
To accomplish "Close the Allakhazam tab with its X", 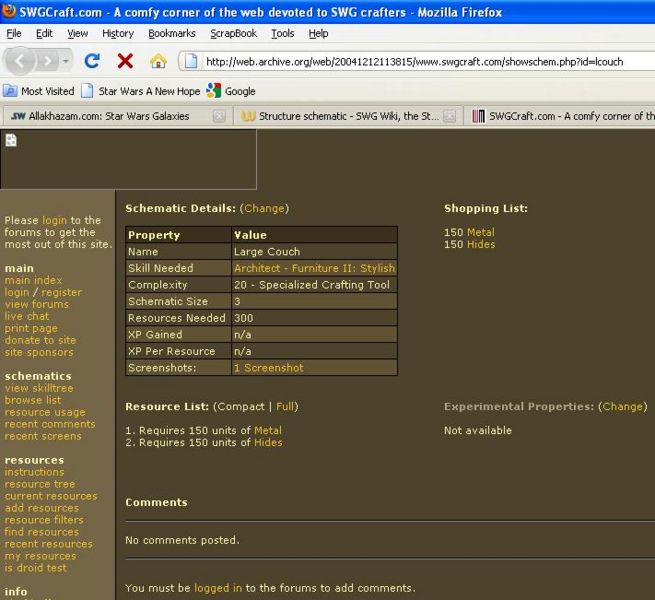I will click(219, 116).
